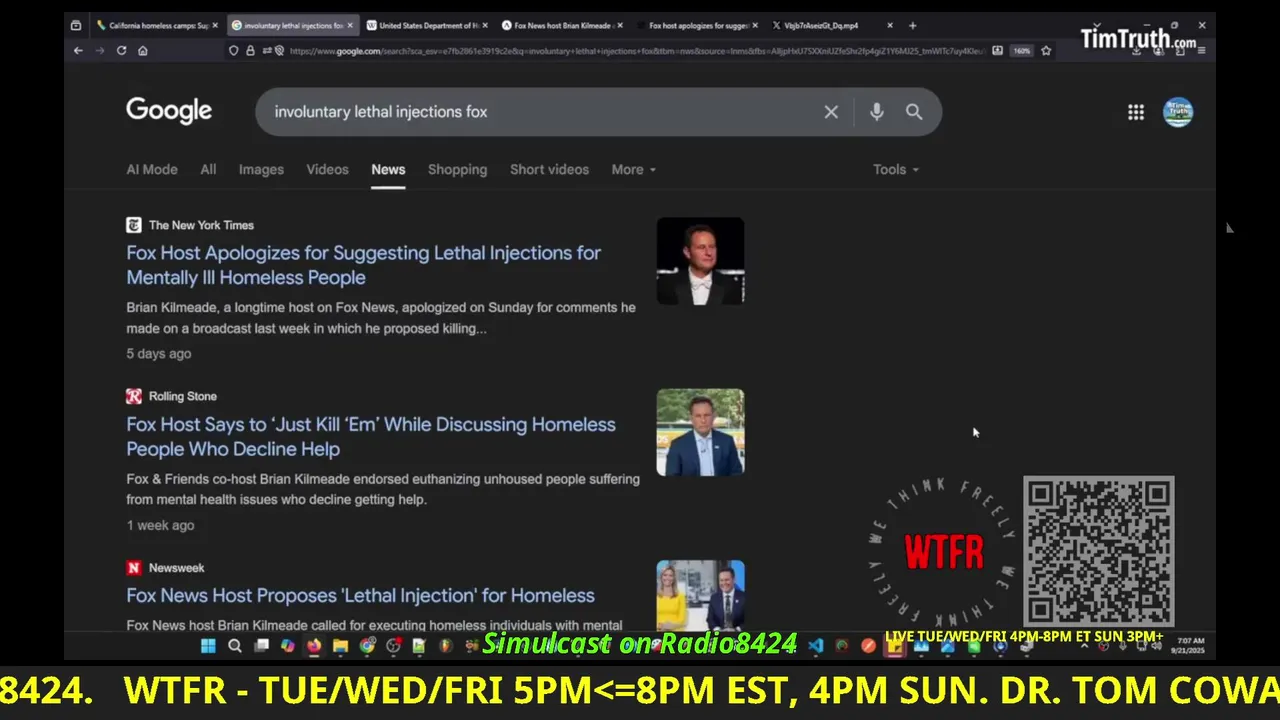Click the browser address bar URL

635,50
